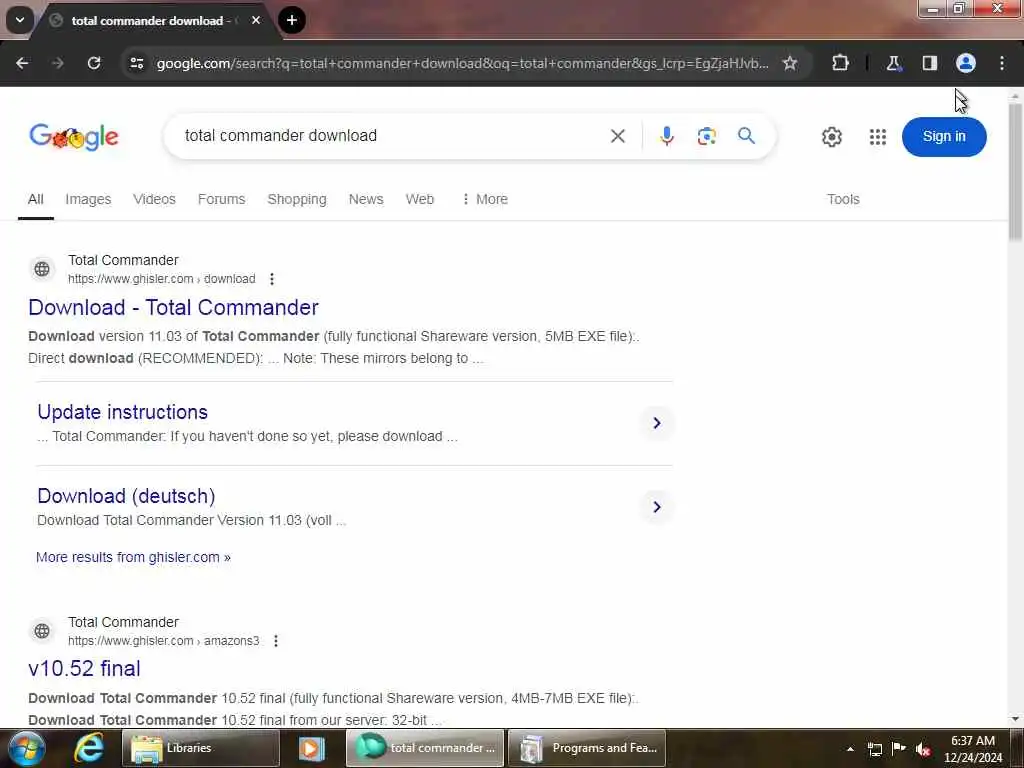Show hidden tray icons arrow
Image resolution: width=1024 pixels, height=768 pixels.
[850, 749]
